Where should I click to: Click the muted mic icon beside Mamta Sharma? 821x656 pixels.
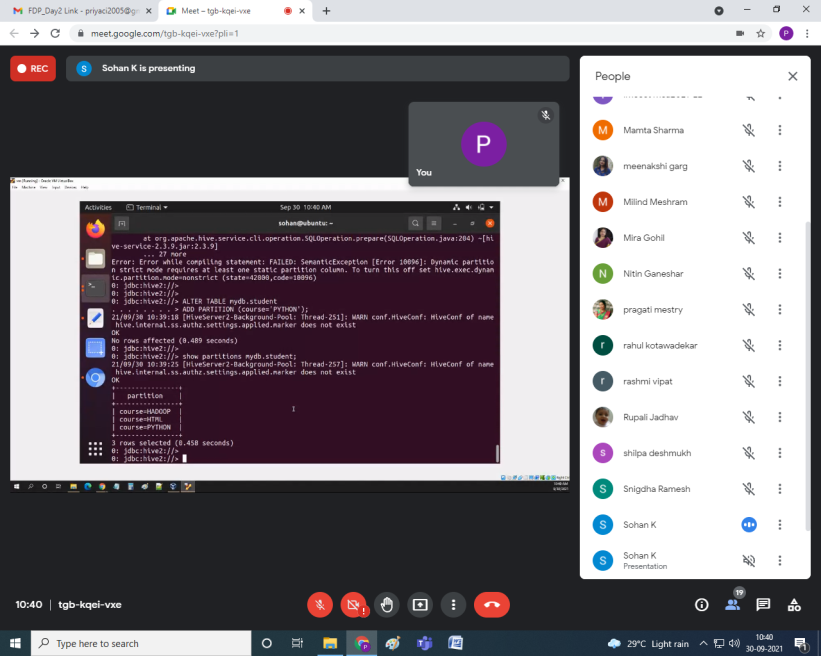point(748,130)
